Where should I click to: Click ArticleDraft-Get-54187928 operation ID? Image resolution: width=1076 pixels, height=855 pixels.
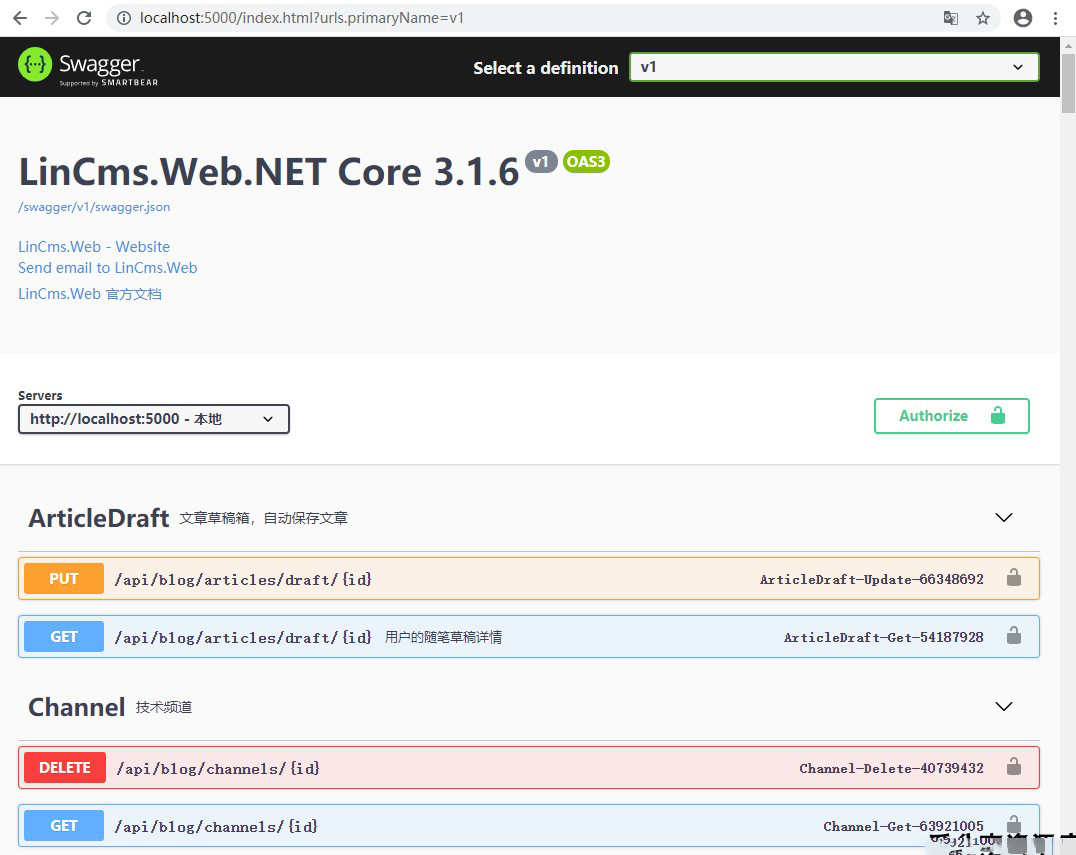884,637
